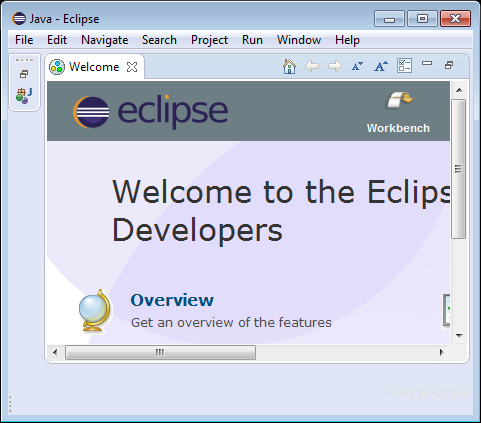Restore the Welcome view in its toolbar
Image resolution: width=481 pixels, height=423 pixels.
click(449, 65)
